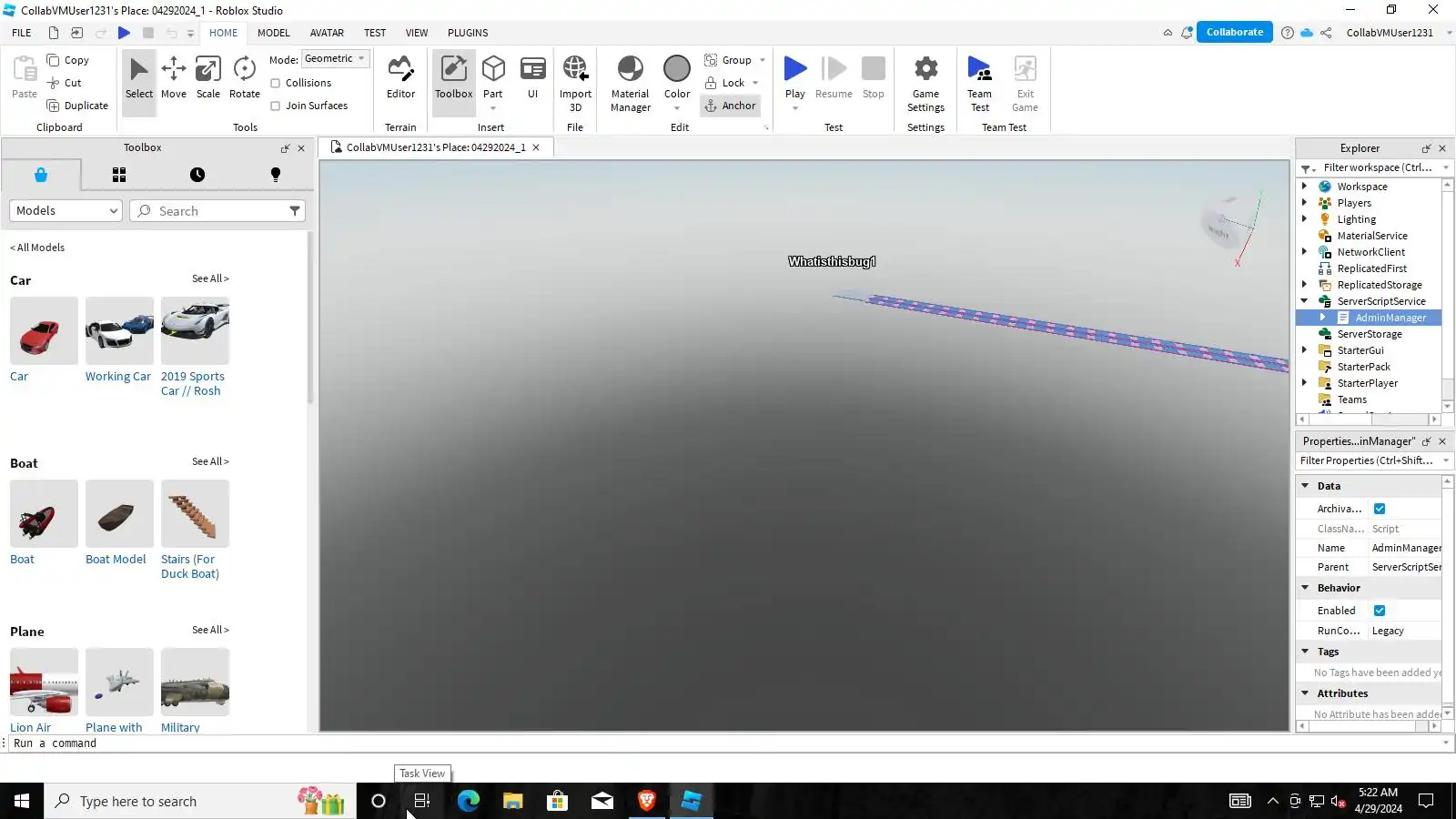1456x819 pixels.
Task: Click the Toolbox search field
Action: click(x=217, y=211)
